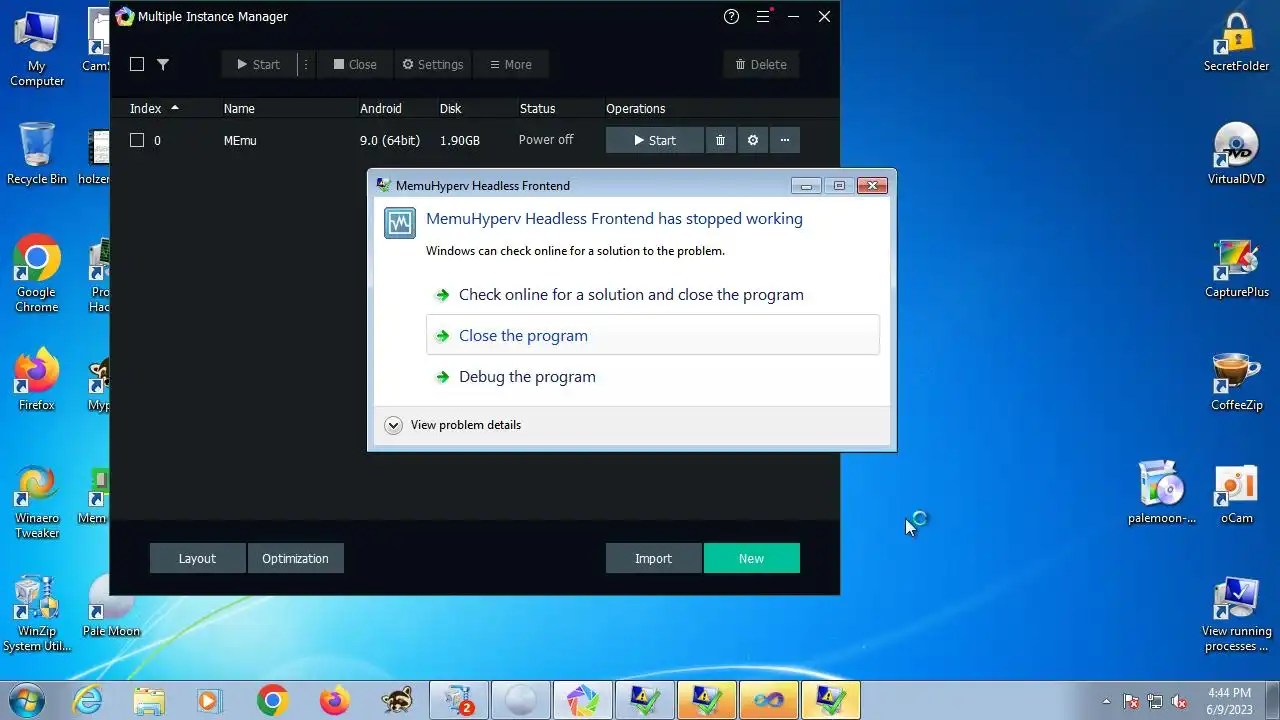This screenshot has width=1280, height=720.
Task: Click the Name column header
Action: point(239,108)
